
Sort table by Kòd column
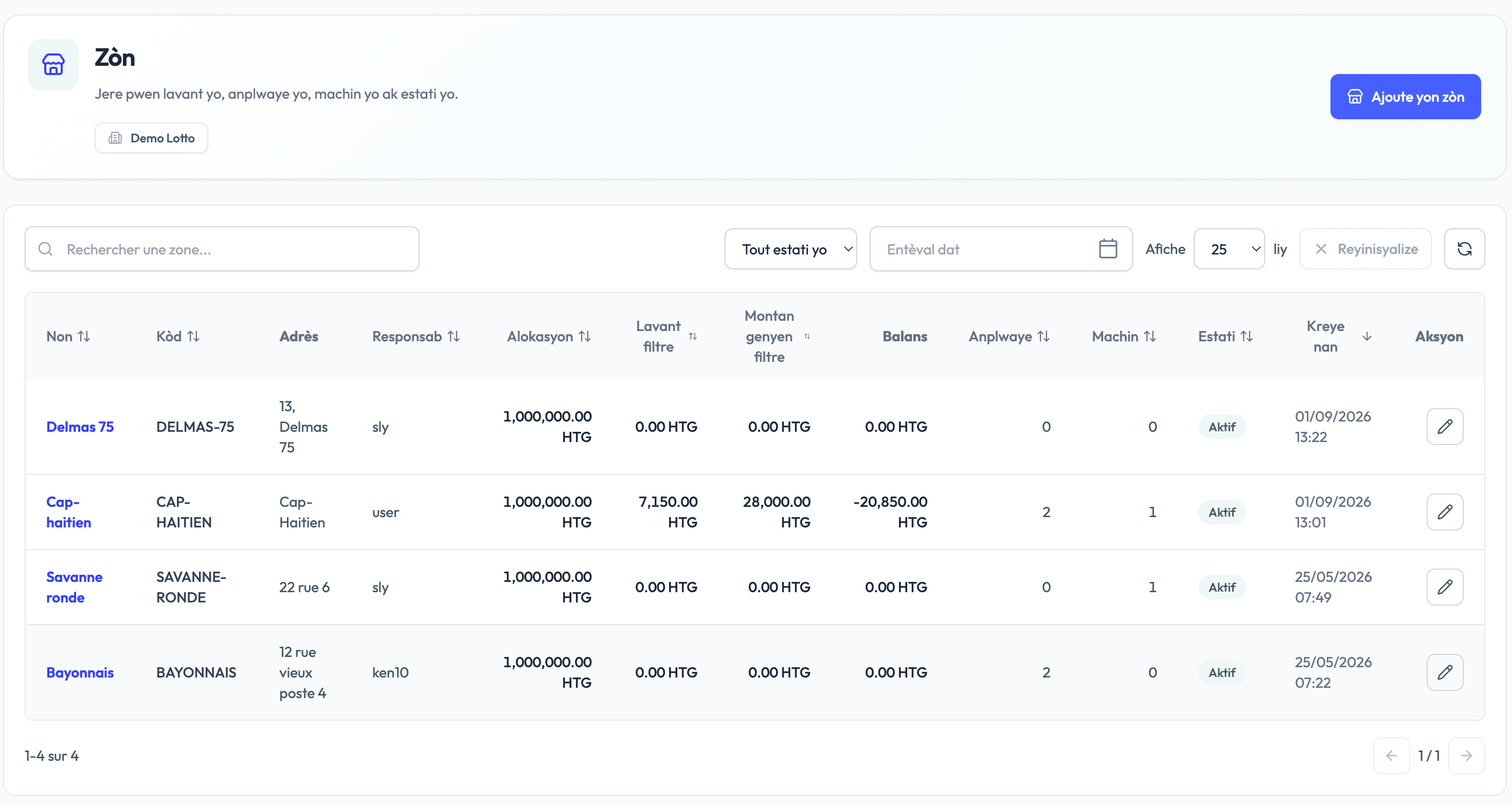tap(178, 336)
